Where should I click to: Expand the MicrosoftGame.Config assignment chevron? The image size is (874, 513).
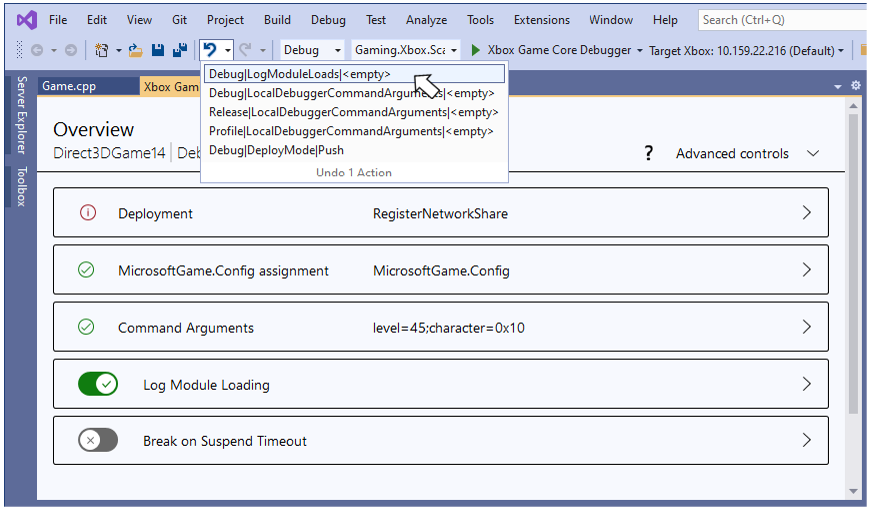tap(806, 270)
